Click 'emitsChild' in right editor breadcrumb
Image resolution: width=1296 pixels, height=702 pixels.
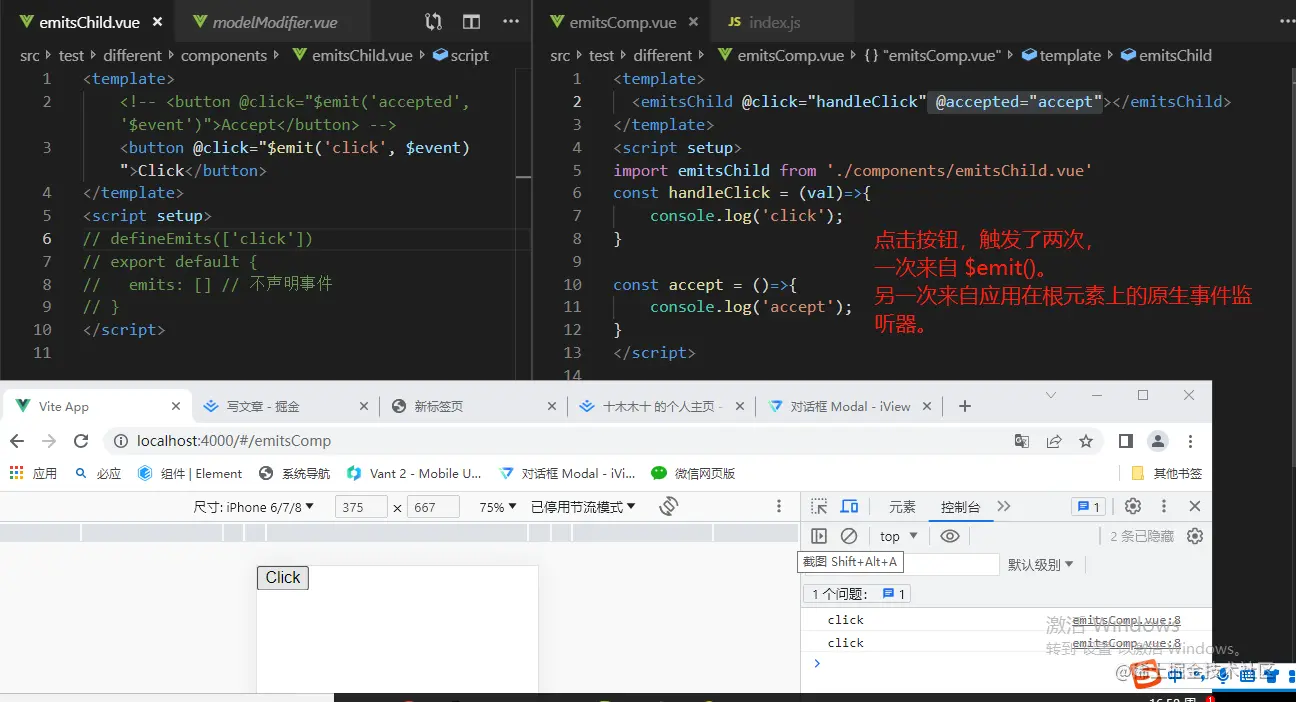[x=1175, y=56]
